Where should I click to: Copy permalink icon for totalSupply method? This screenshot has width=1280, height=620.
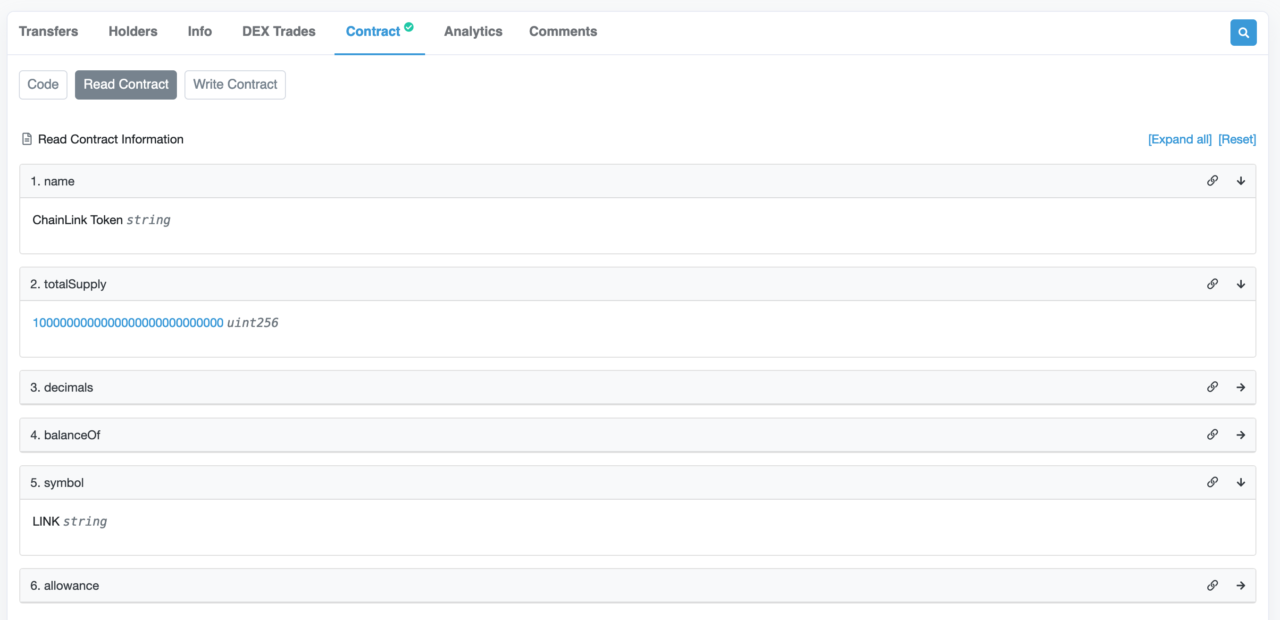[x=1212, y=284]
